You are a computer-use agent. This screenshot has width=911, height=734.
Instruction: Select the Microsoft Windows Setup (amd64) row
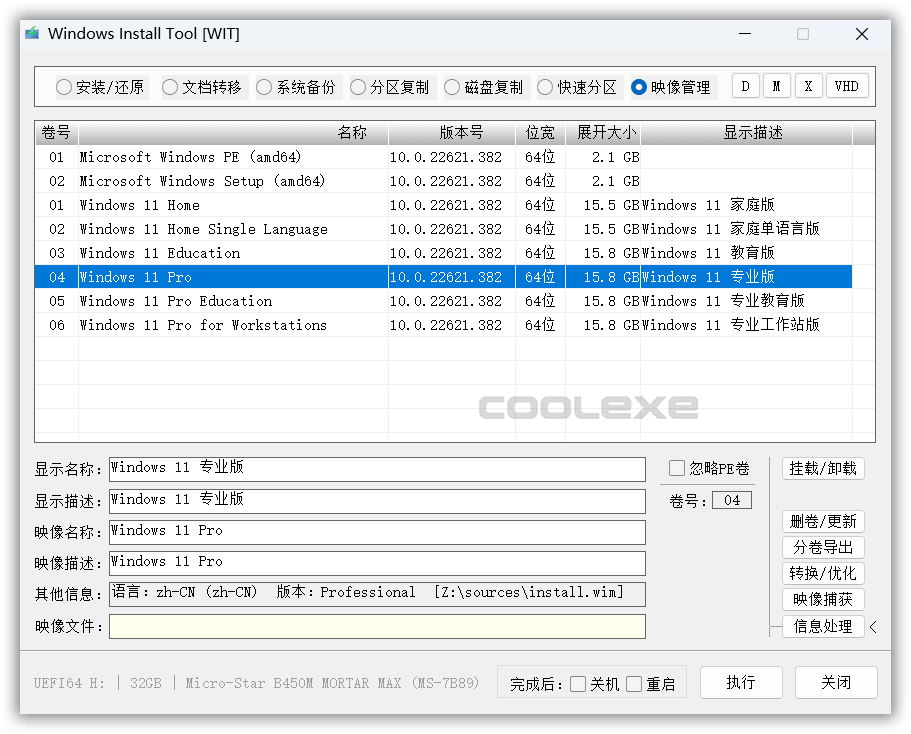click(x=444, y=181)
